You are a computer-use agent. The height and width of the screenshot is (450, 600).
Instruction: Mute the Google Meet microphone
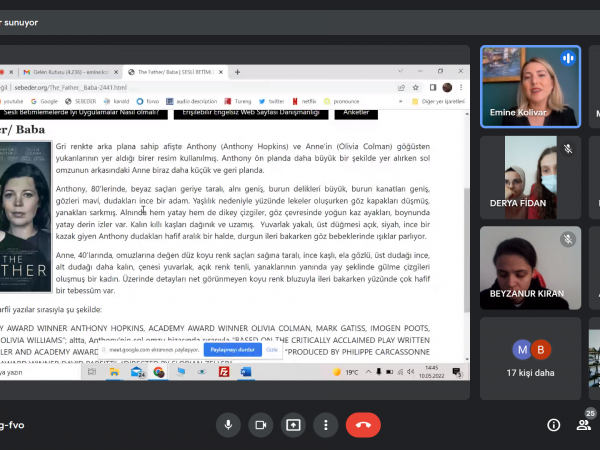[228, 425]
